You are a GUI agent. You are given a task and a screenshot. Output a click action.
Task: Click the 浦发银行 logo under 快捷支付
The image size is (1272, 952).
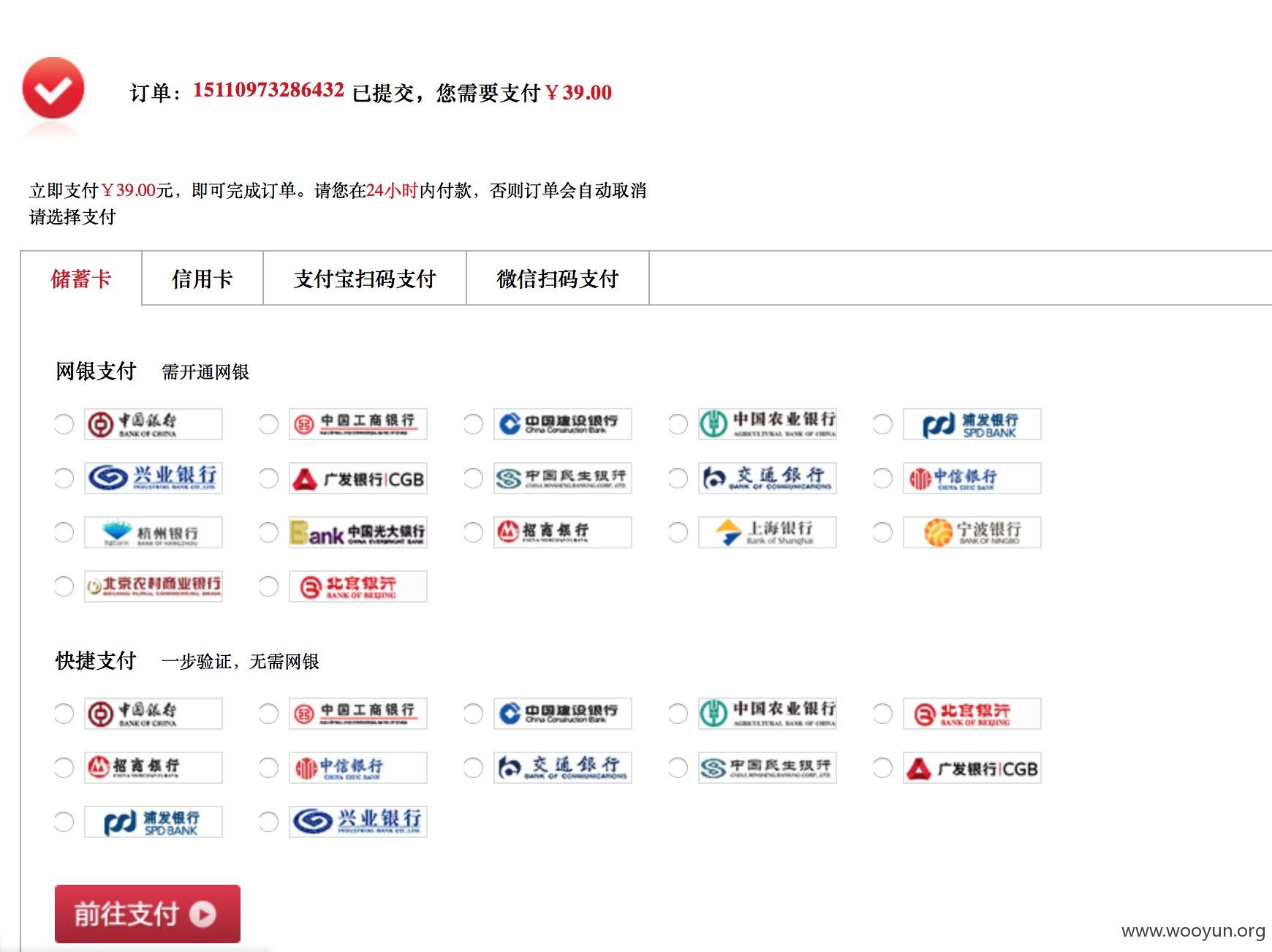tap(154, 822)
